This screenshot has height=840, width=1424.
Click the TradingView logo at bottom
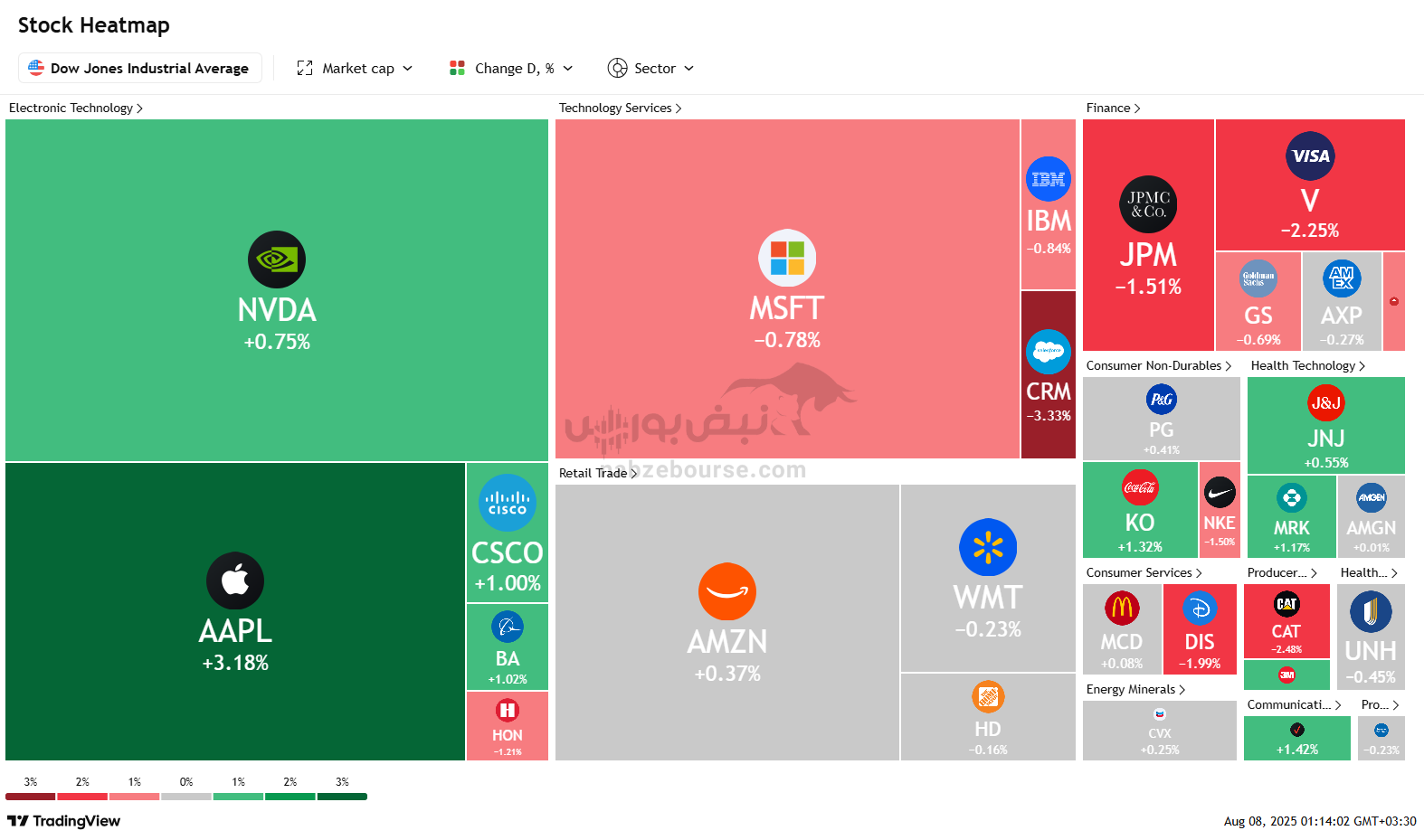pyautogui.click(x=63, y=821)
